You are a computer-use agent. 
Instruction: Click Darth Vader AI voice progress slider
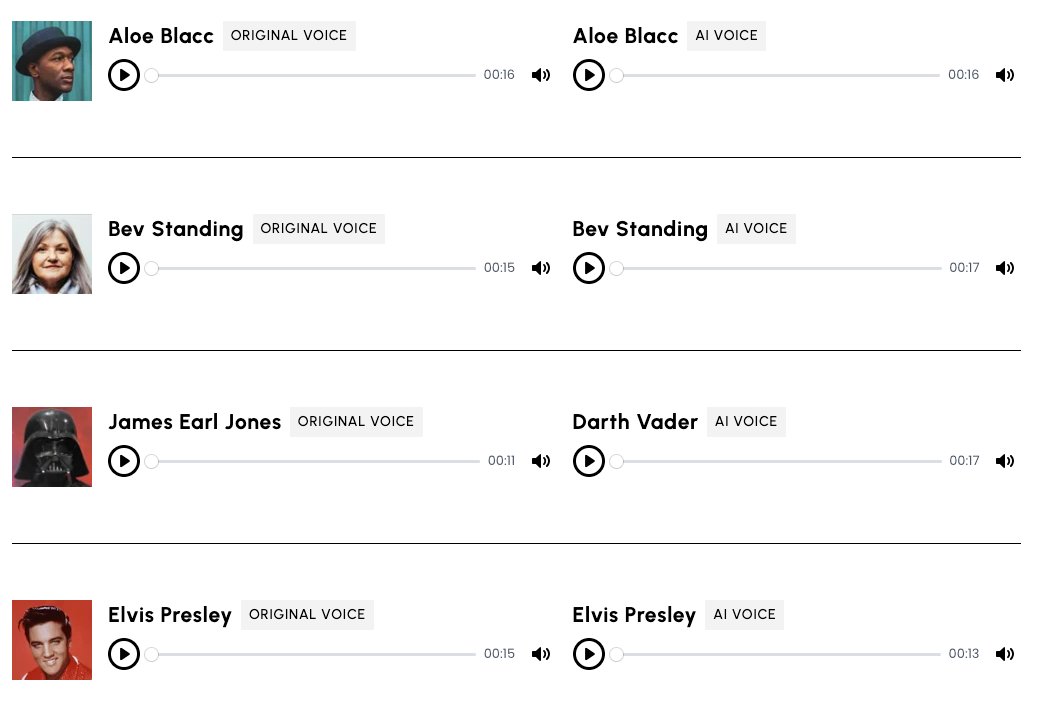click(776, 461)
